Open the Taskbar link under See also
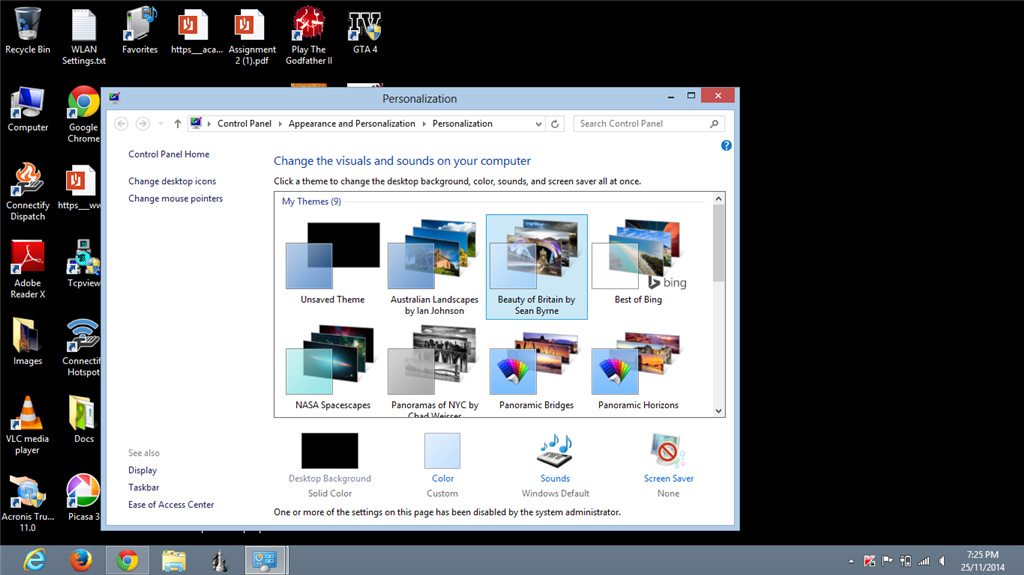The height and width of the screenshot is (575, 1024). 144,487
